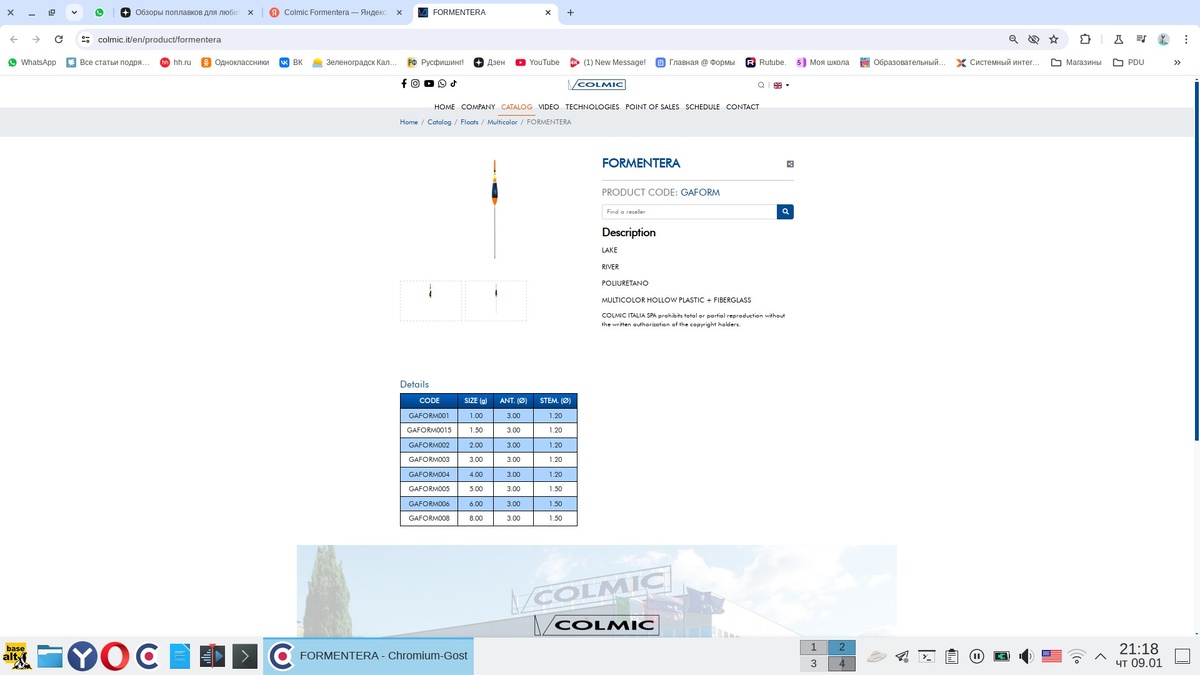Launch Opera from the taskbar
This screenshot has width=1200, height=675.
[115, 656]
